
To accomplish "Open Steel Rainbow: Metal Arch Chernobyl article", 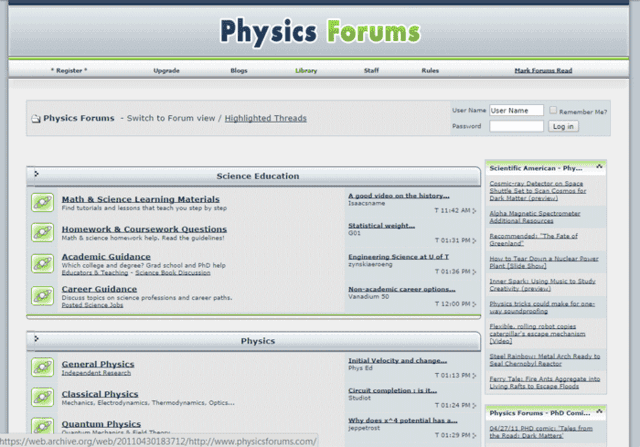I will (x=545, y=360).
